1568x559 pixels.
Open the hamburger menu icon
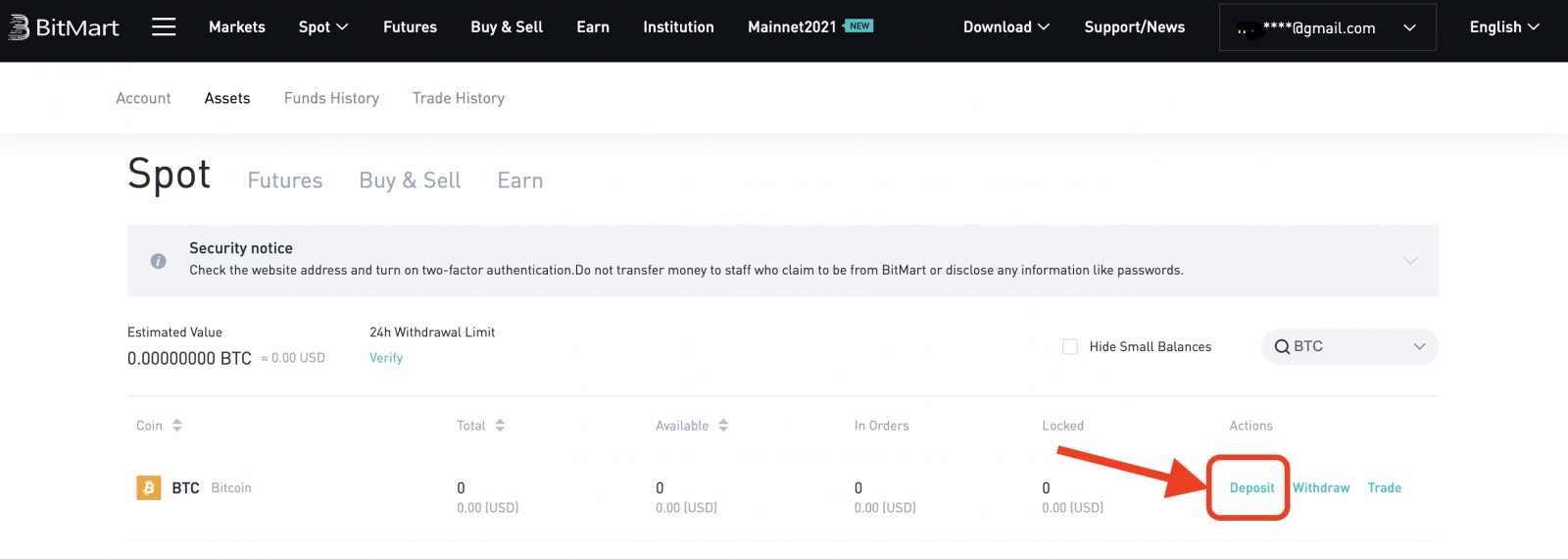pyautogui.click(x=164, y=27)
